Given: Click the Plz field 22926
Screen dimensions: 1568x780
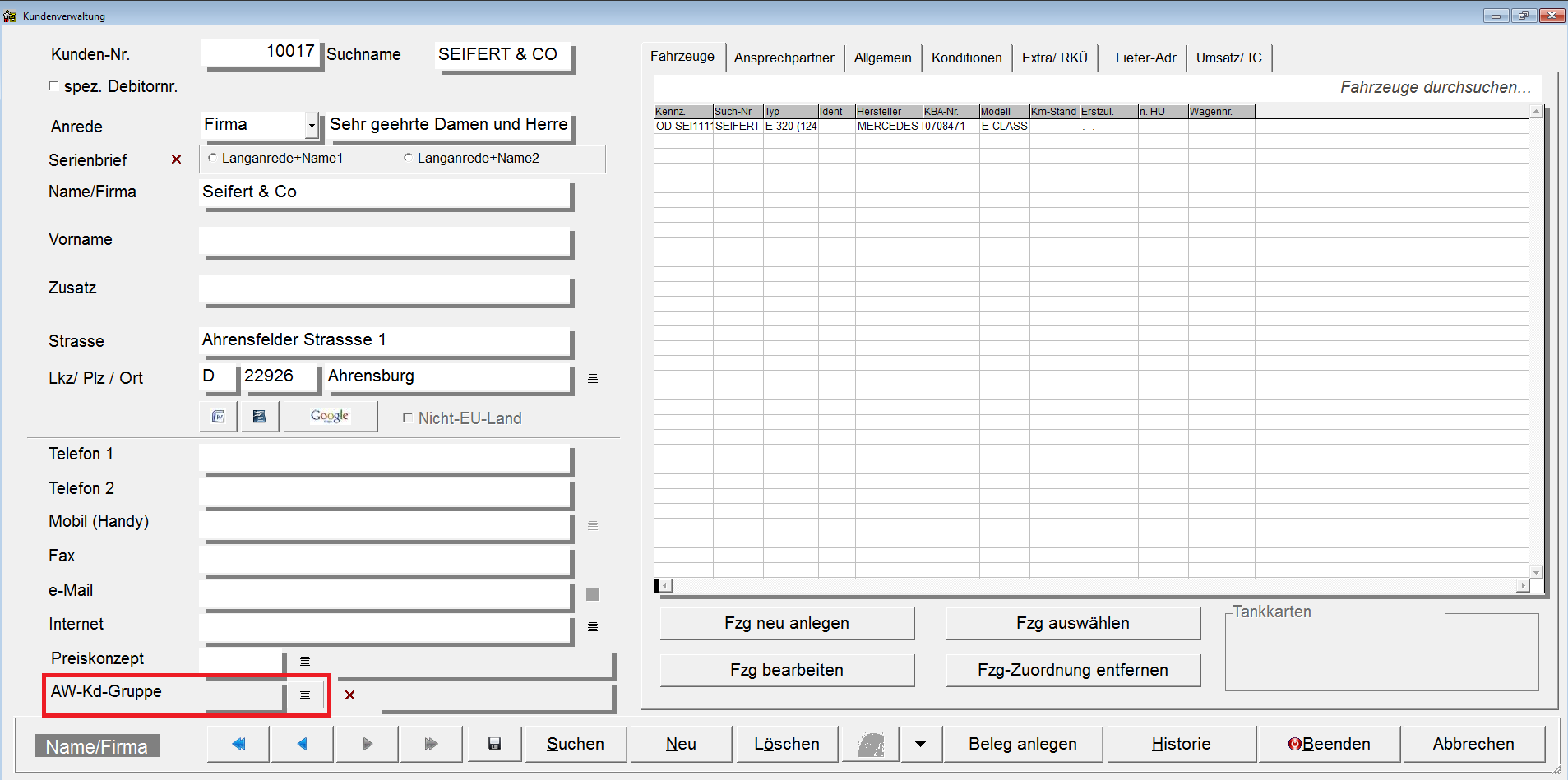Looking at the screenshot, I should click(x=280, y=377).
